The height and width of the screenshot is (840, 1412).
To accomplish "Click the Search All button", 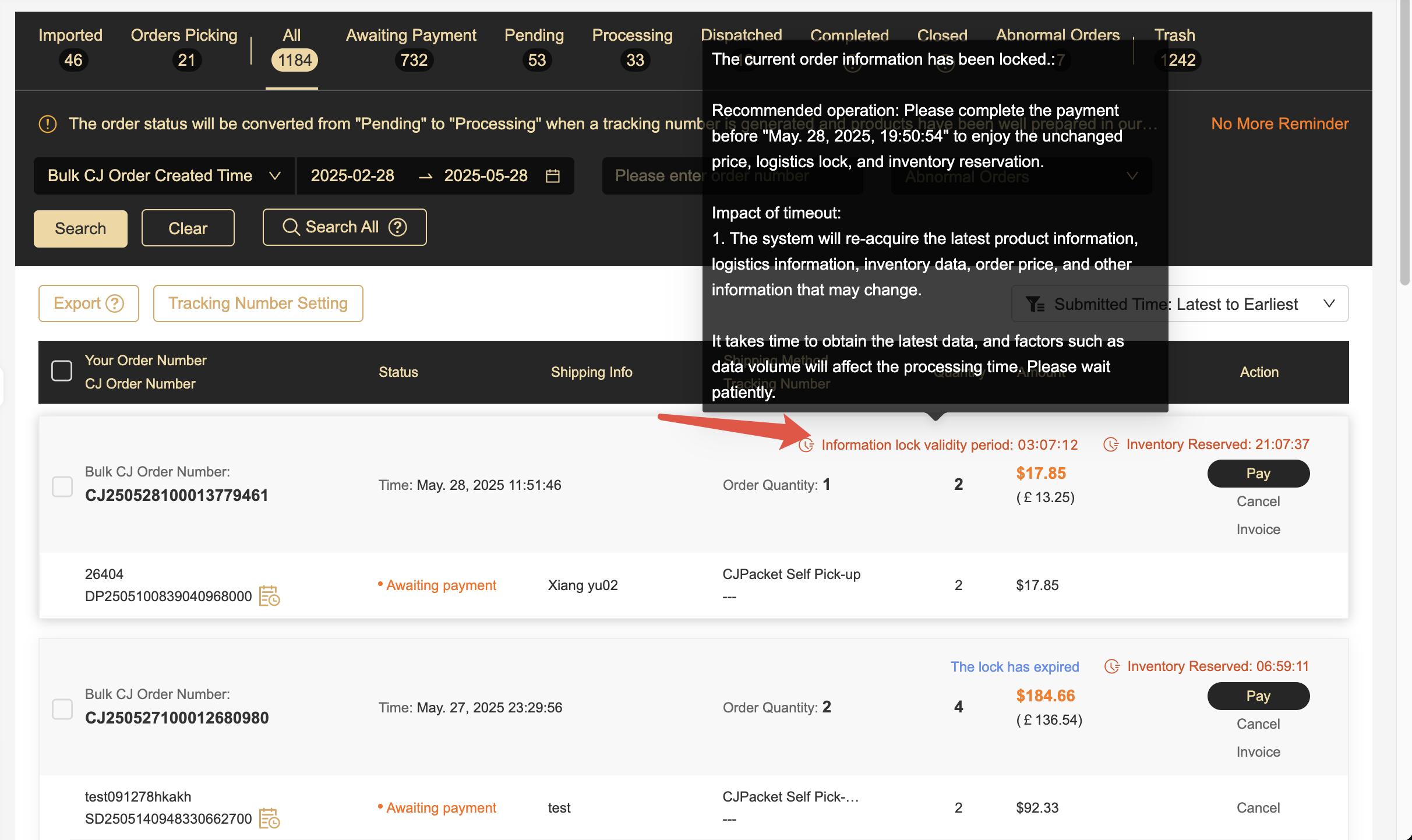I will click(x=345, y=227).
